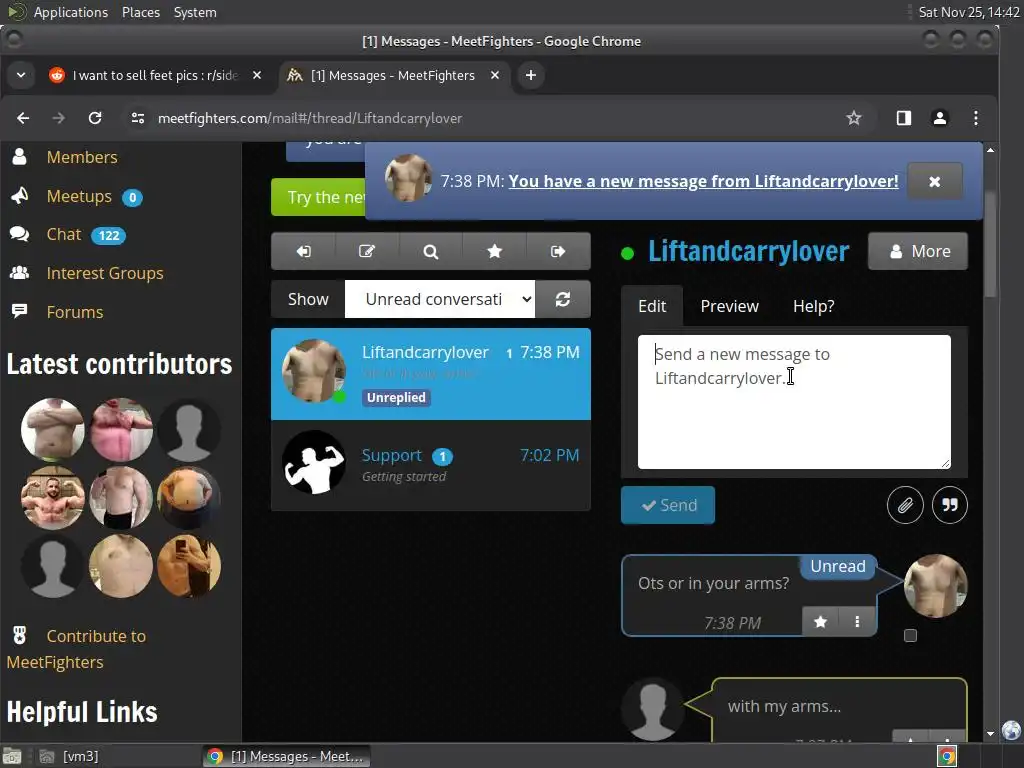
Task: Open Liftandcarrylover avatar beside unread message
Action: 935,586
